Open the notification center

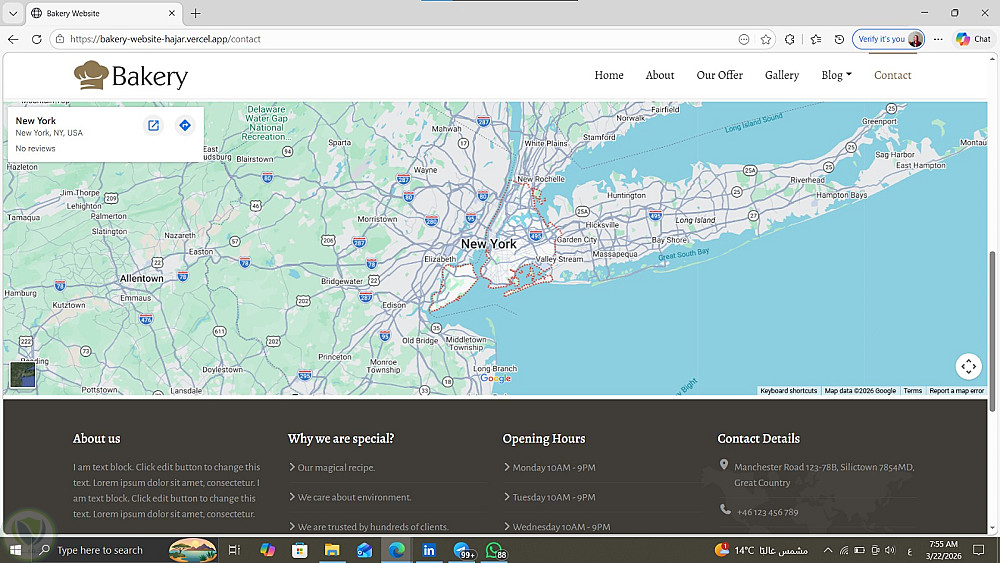978,550
